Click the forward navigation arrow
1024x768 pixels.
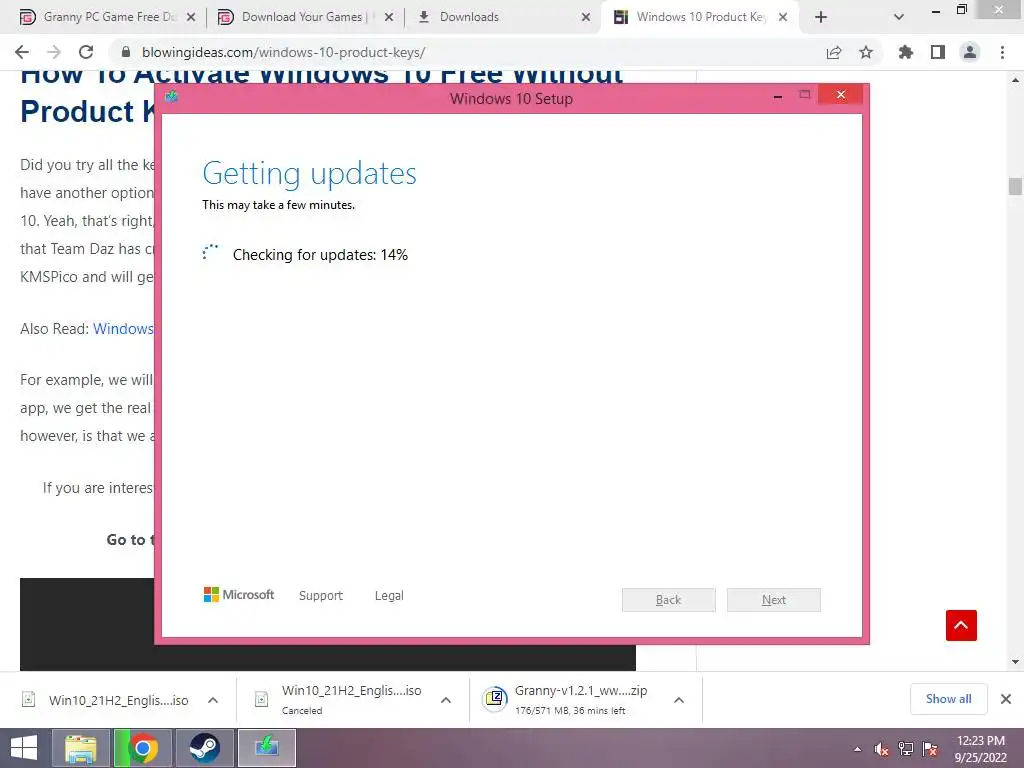(x=54, y=52)
